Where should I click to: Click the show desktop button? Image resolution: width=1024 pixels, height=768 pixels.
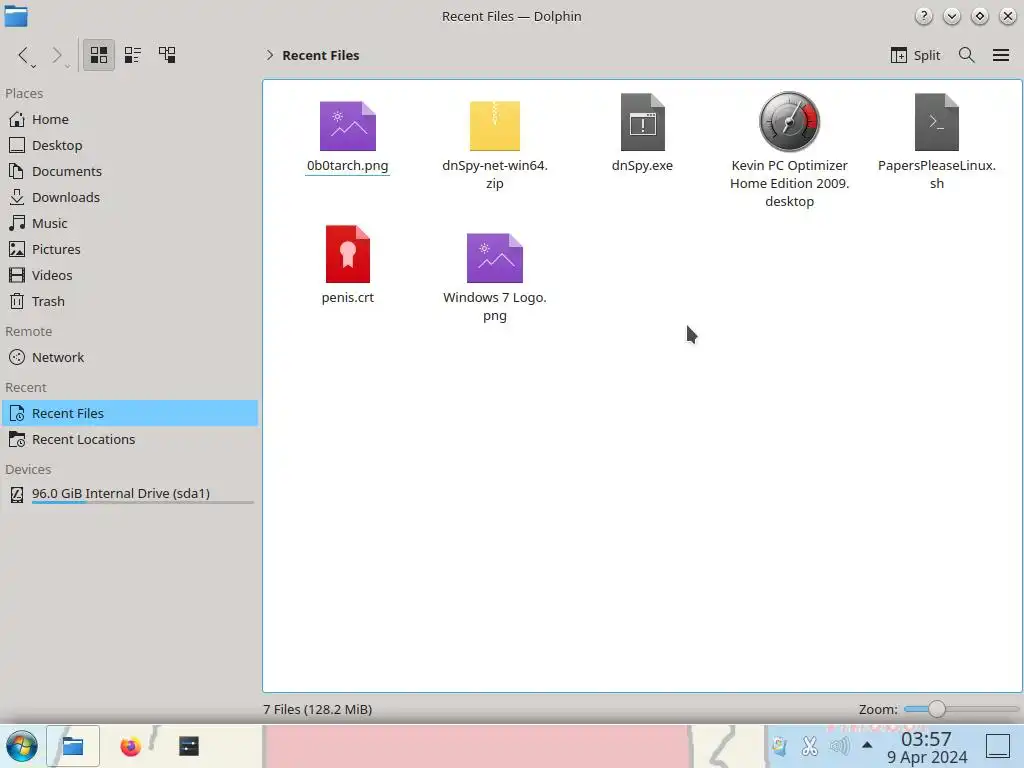tap(998, 746)
